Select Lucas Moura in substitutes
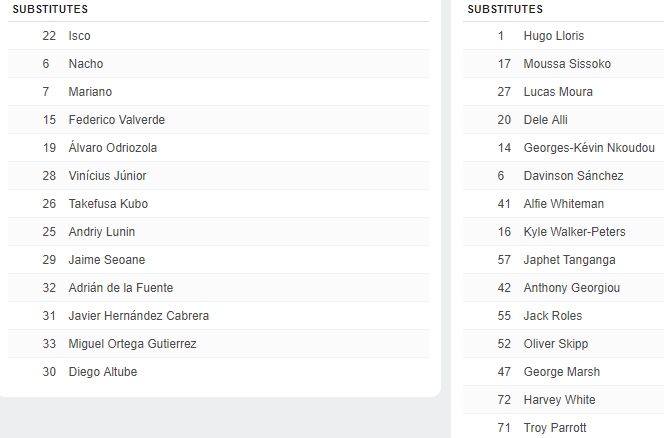 (558, 92)
